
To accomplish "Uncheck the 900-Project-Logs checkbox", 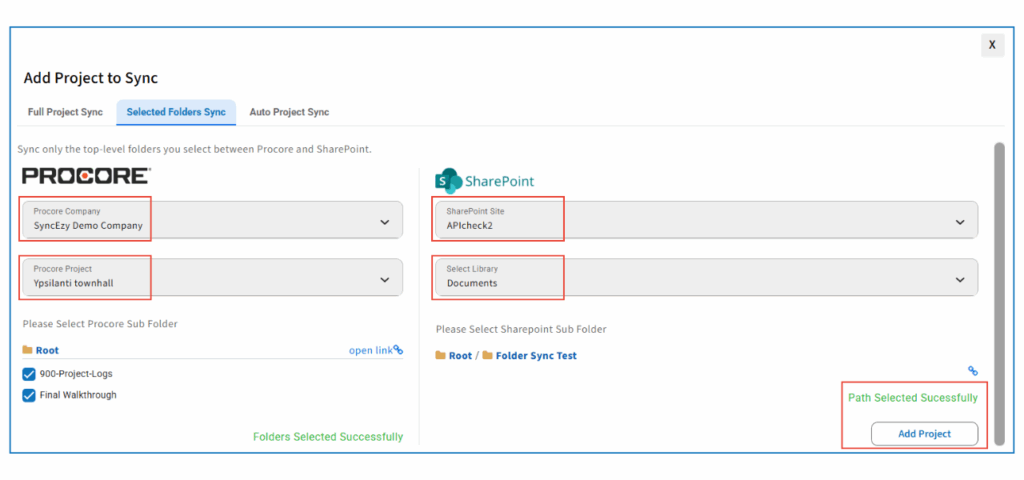I will 29,374.
